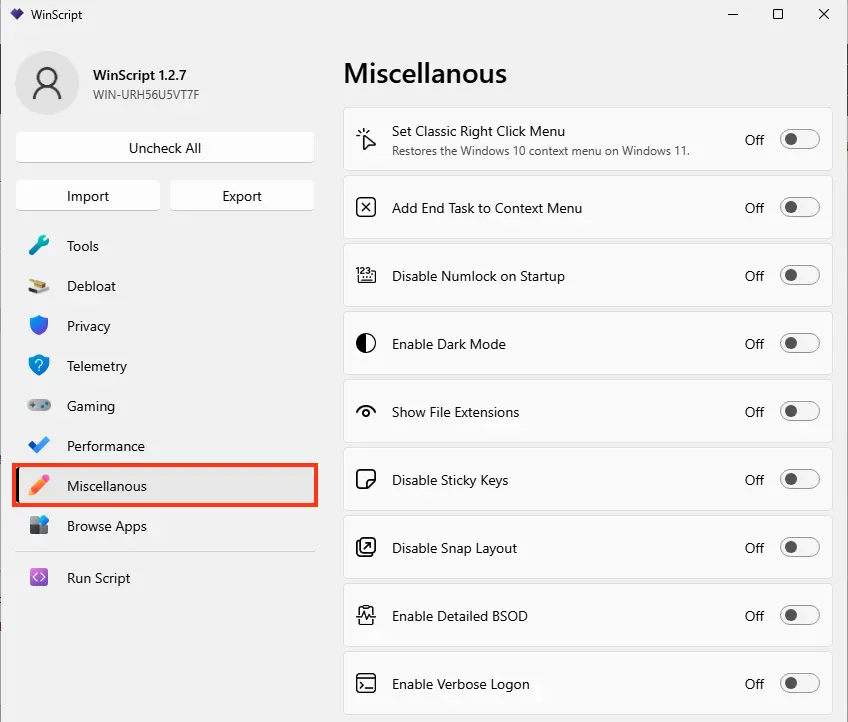Open Browse Apps from sidebar

[x=165, y=526]
